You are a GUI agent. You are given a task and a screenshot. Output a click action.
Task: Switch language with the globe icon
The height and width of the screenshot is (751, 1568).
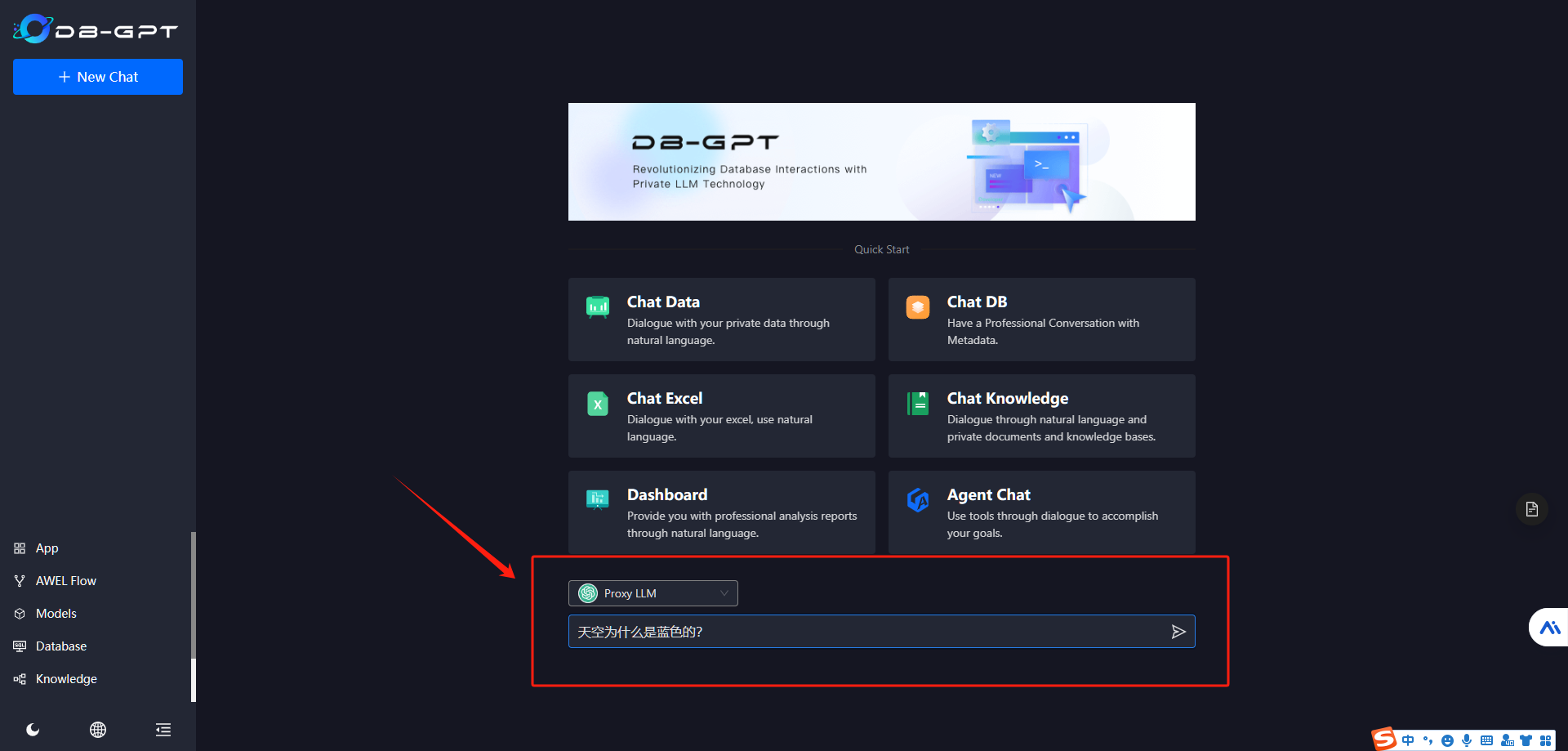(98, 730)
